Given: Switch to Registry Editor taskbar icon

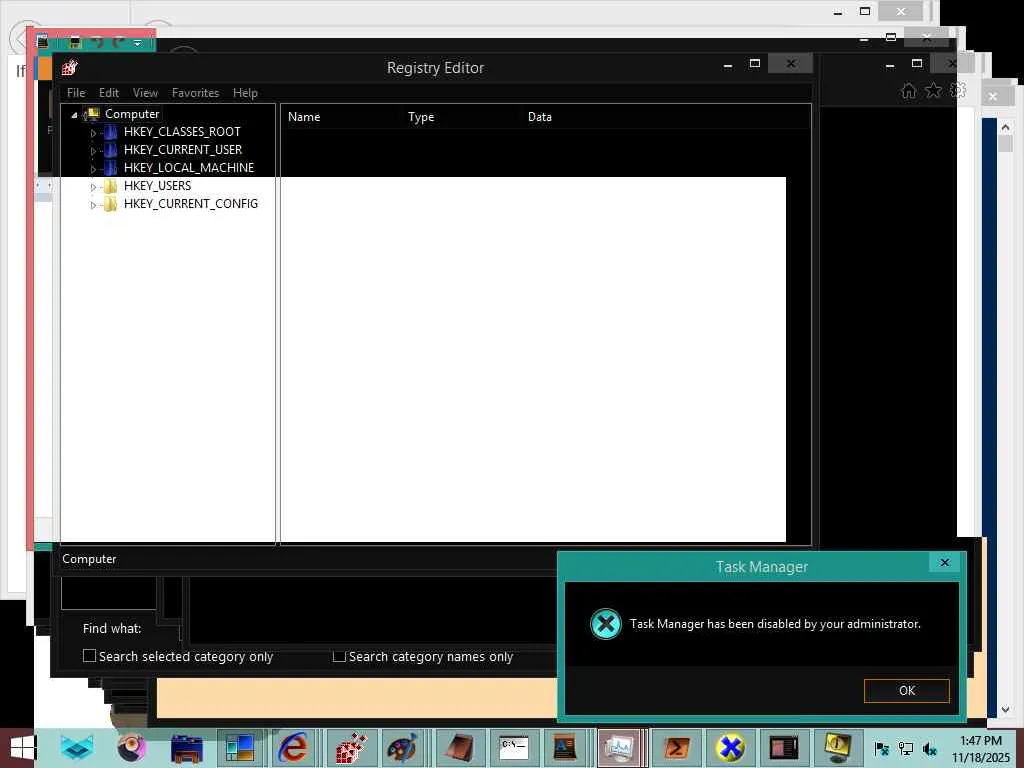Looking at the screenshot, I should [351, 748].
